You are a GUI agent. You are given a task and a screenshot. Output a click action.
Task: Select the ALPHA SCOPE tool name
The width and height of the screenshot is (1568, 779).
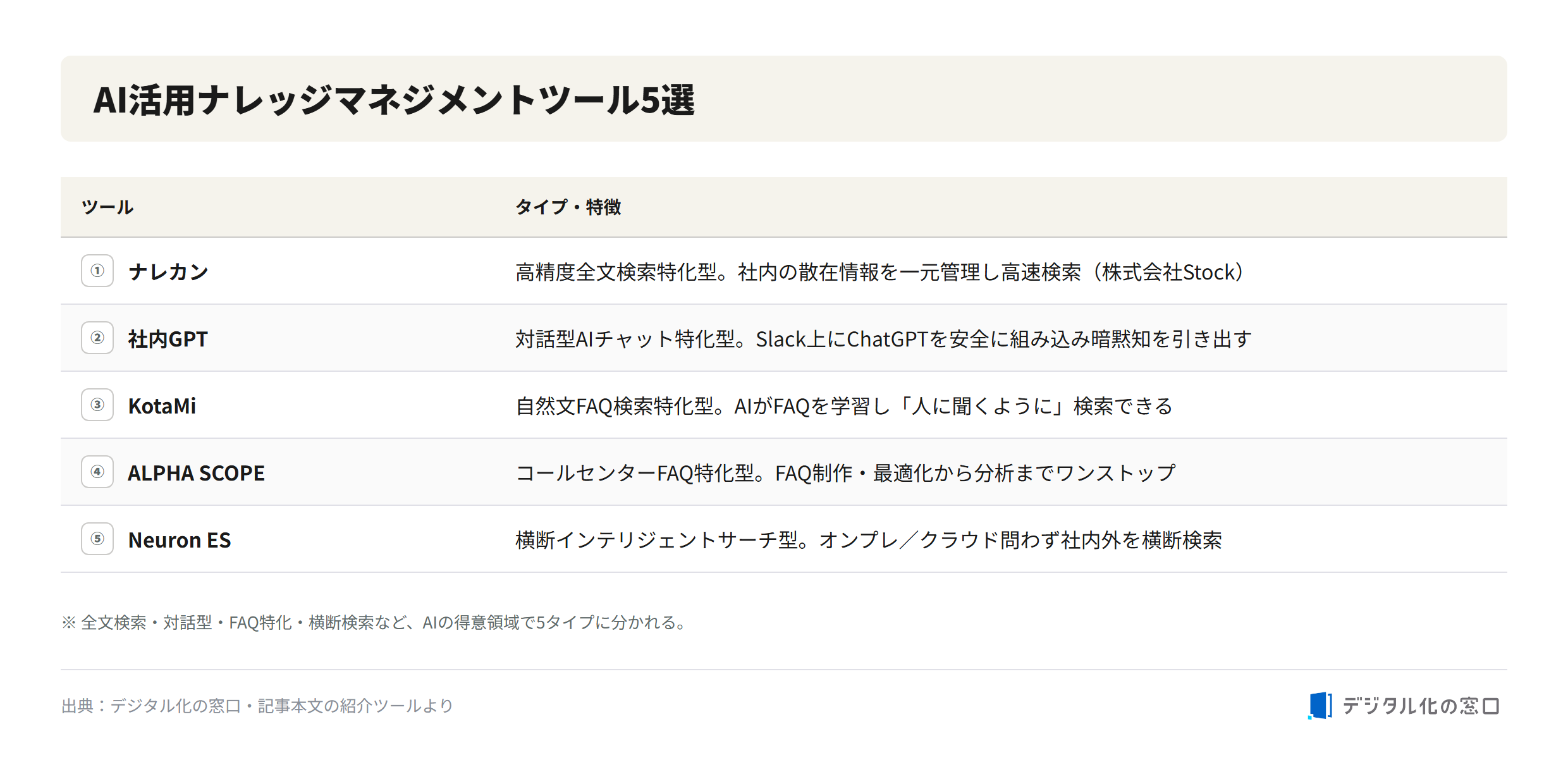point(196,473)
